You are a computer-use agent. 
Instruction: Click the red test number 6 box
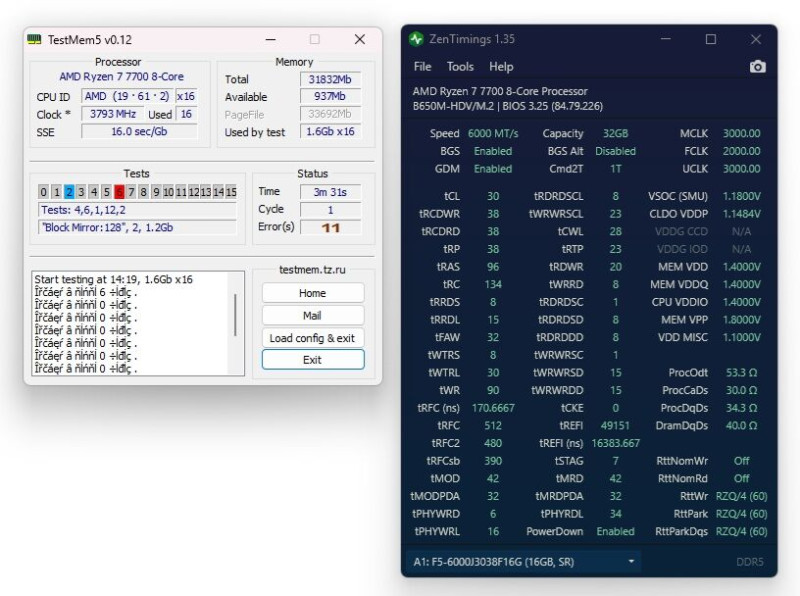119,192
